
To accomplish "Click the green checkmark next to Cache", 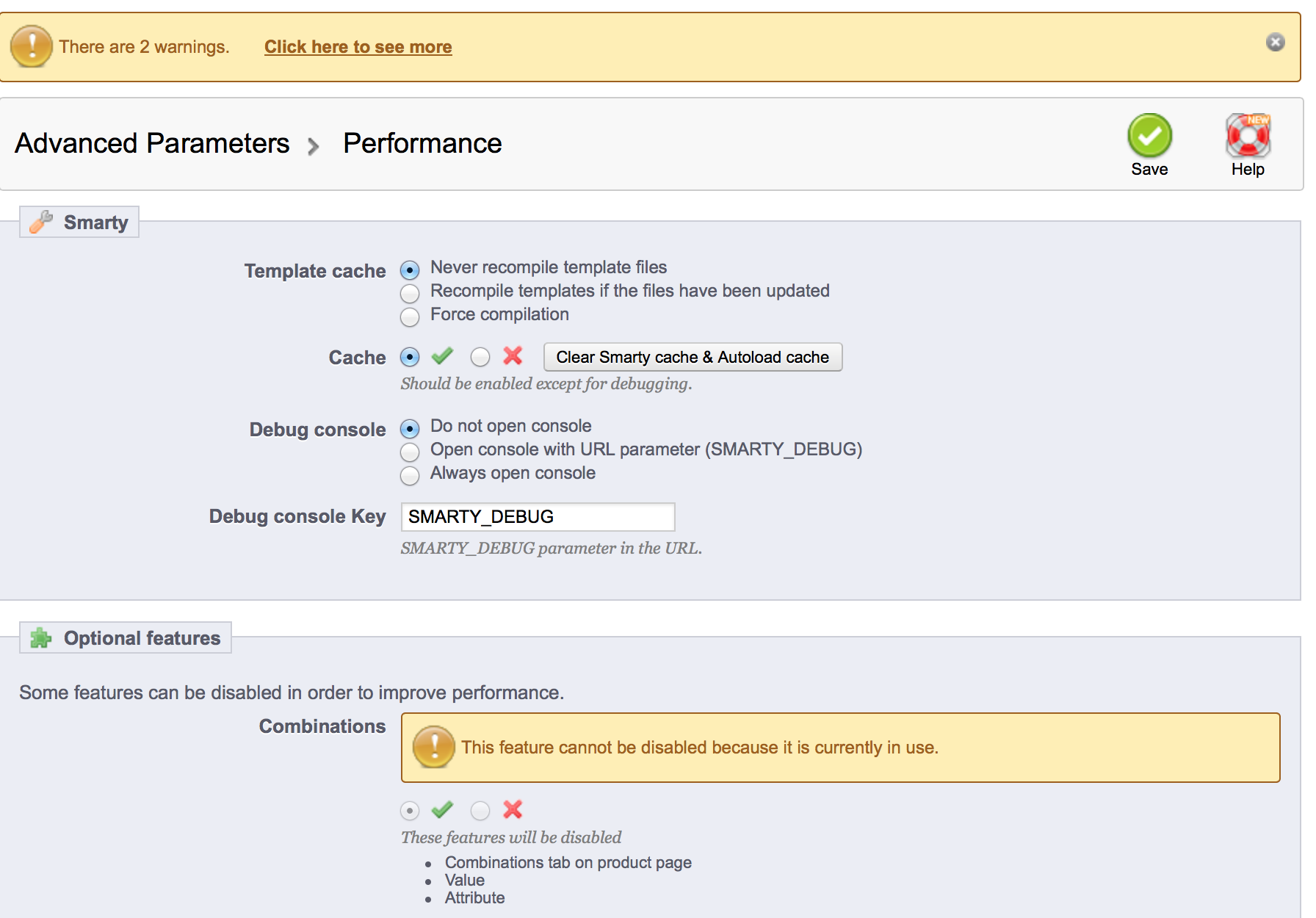I will (x=442, y=357).
